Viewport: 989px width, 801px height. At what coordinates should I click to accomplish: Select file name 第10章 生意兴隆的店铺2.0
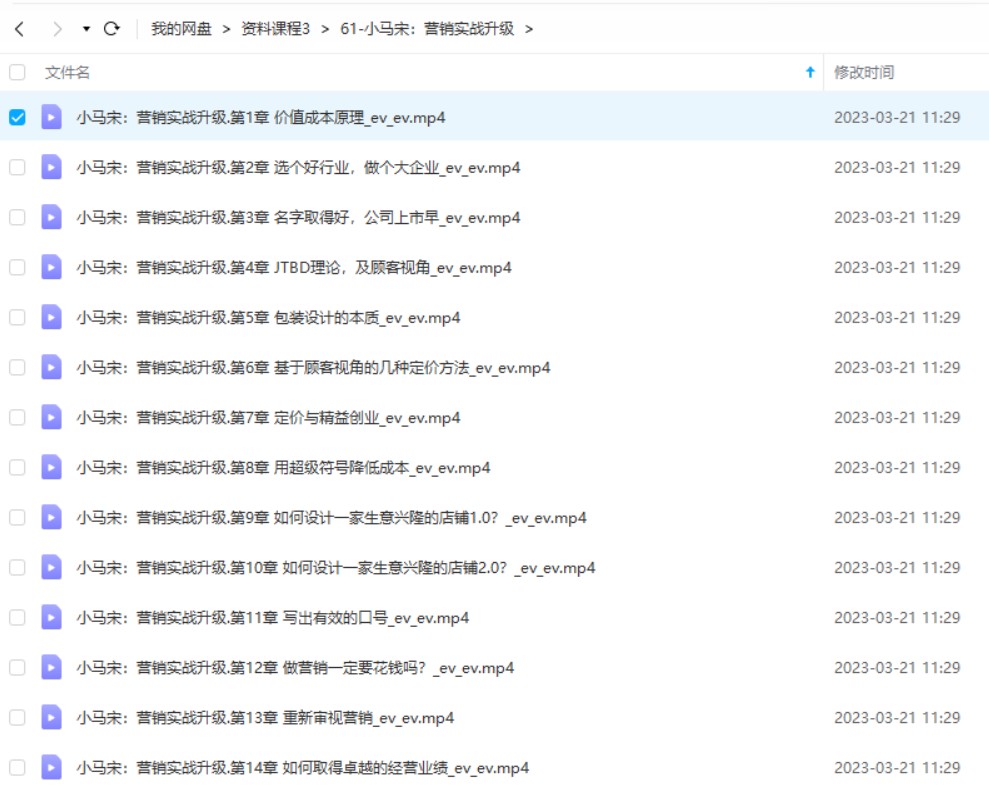pyautogui.click(x=336, y=568)
